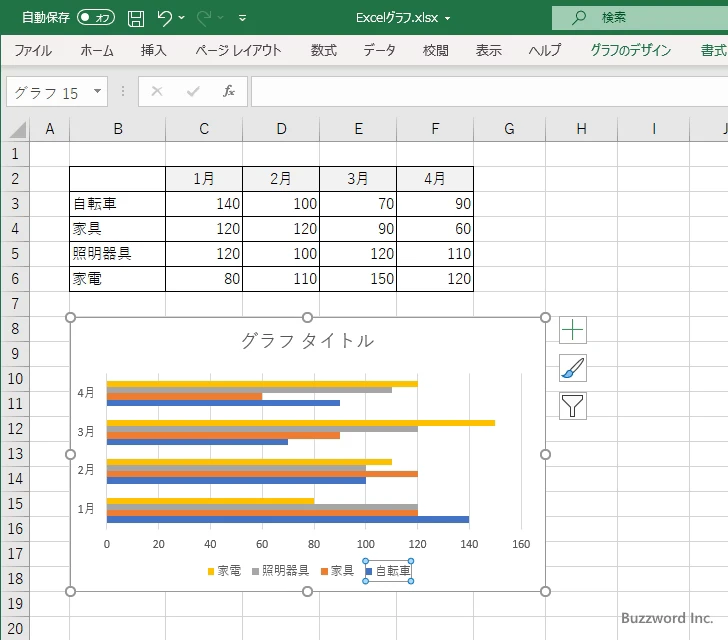
Task: Click the 家具 legend entry
Action: pos(338,571)
